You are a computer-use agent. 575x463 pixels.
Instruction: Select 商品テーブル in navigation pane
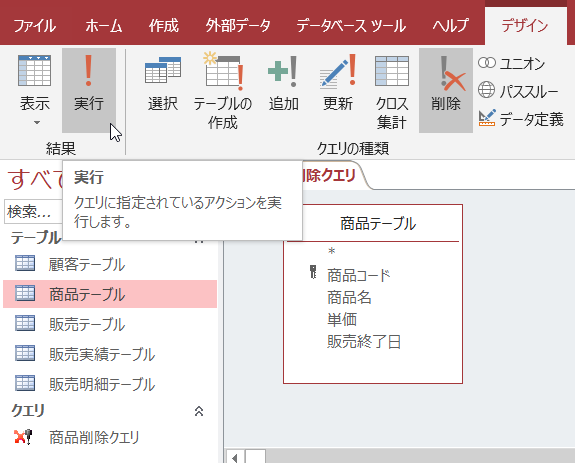pyautogui.click(x=110, y=294)
